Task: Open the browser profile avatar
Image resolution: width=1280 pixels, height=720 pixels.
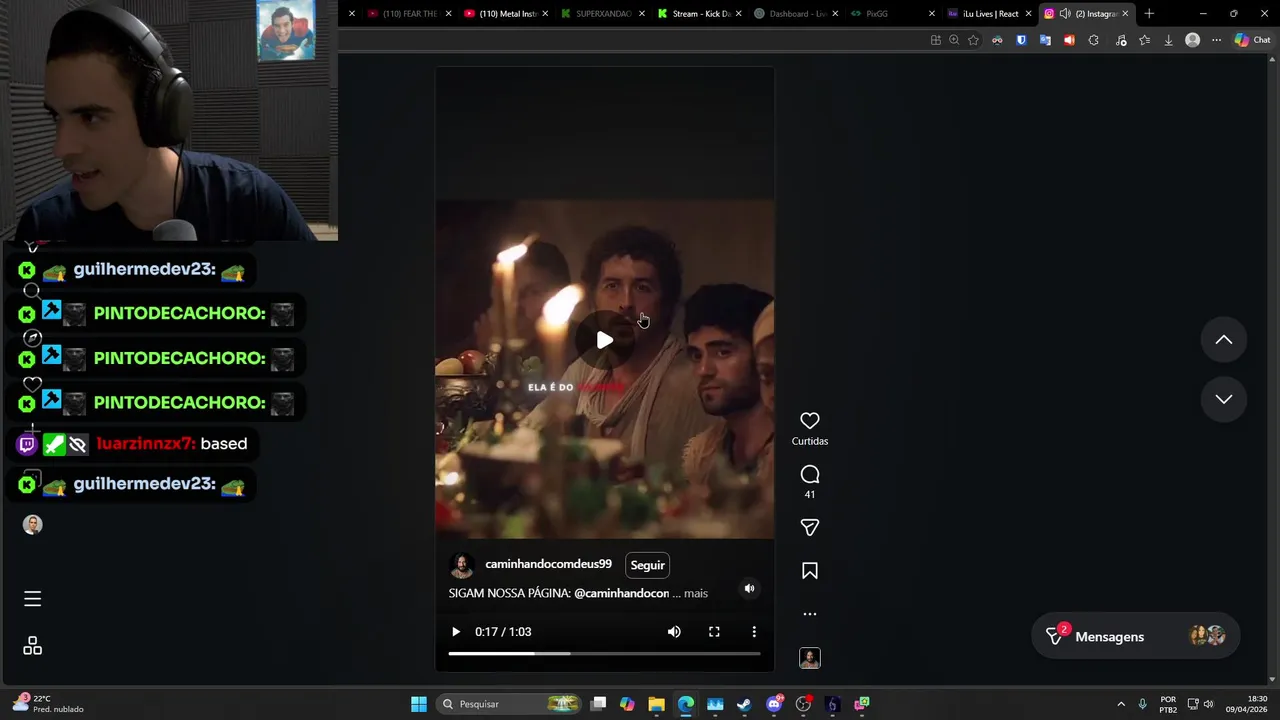Action: tap(1192, 40)
